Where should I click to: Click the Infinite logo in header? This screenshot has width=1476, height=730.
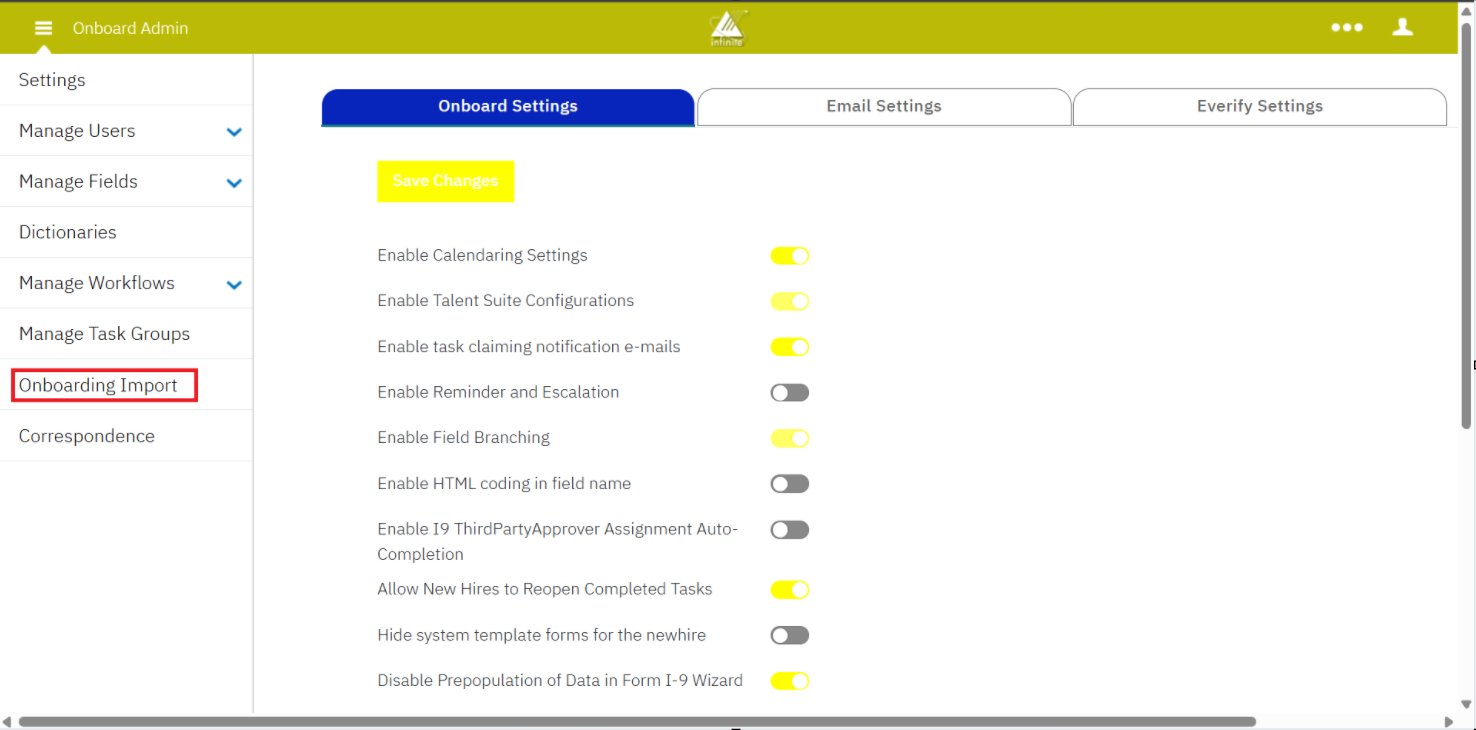coord(728,28)
